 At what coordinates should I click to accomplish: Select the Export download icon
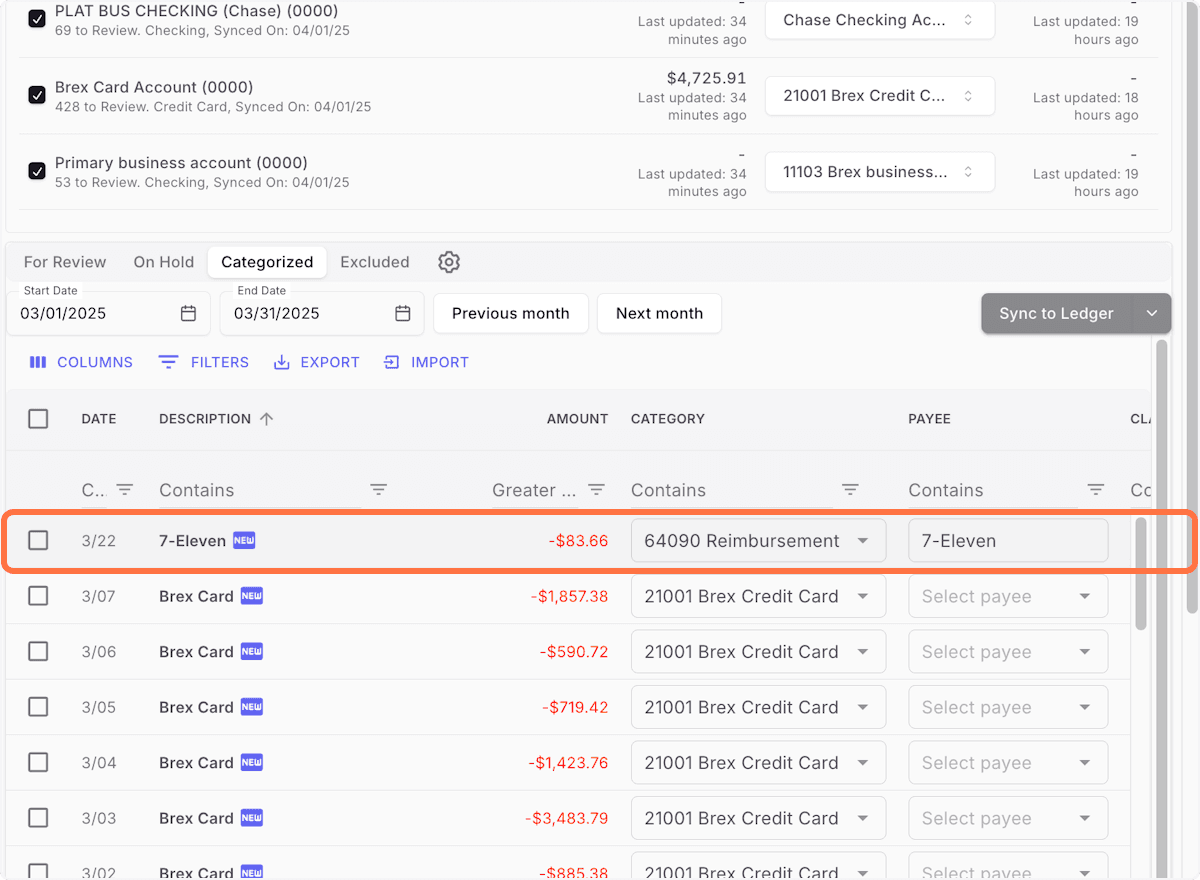click(281, 362)
